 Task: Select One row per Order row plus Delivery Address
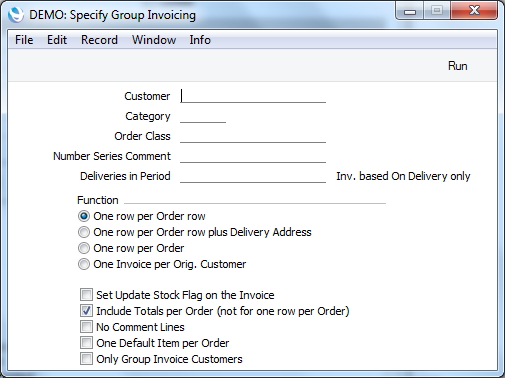pyautogui.click(x=84, y=232)
